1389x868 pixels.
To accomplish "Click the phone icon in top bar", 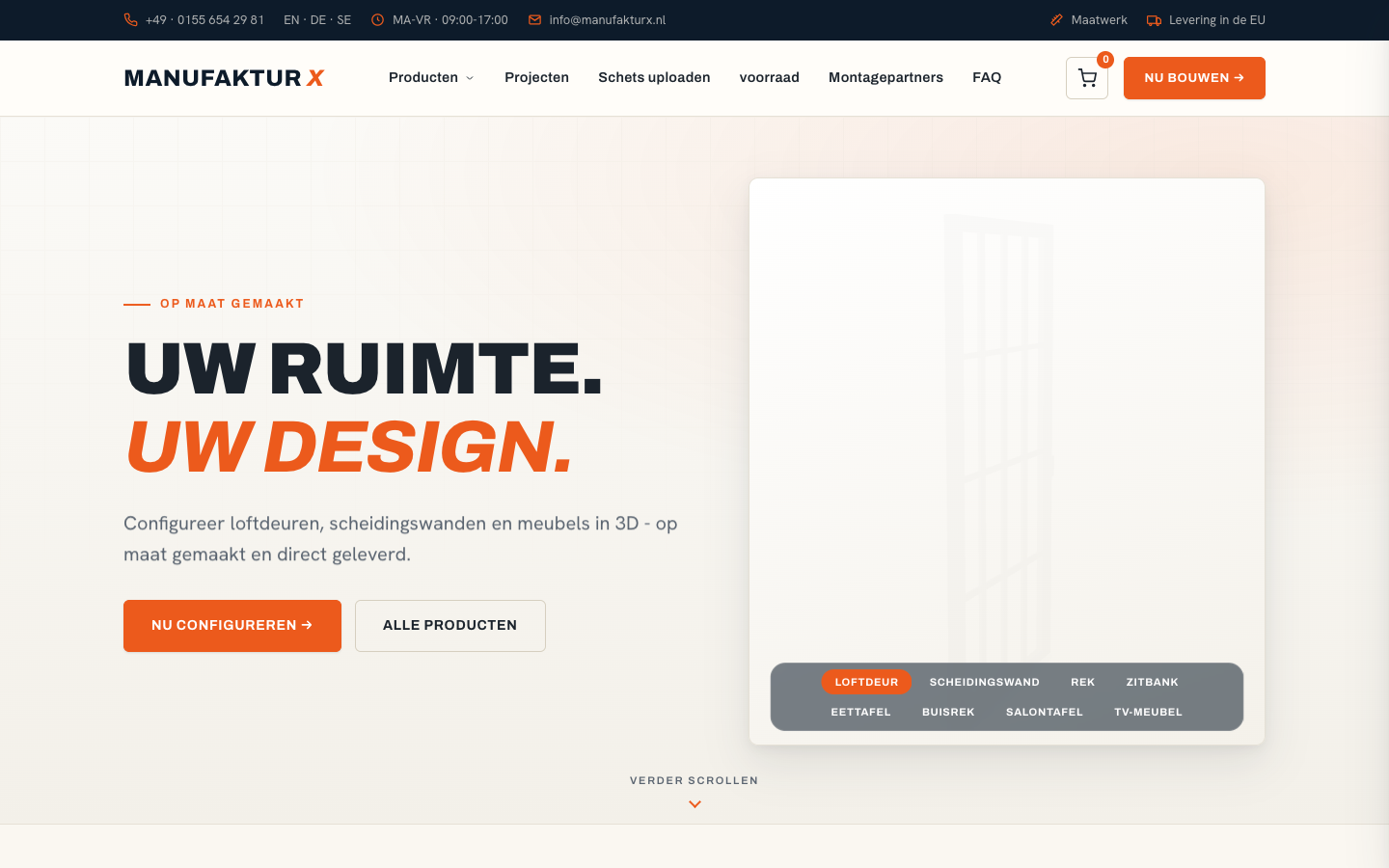I will (x=130, y=19).
